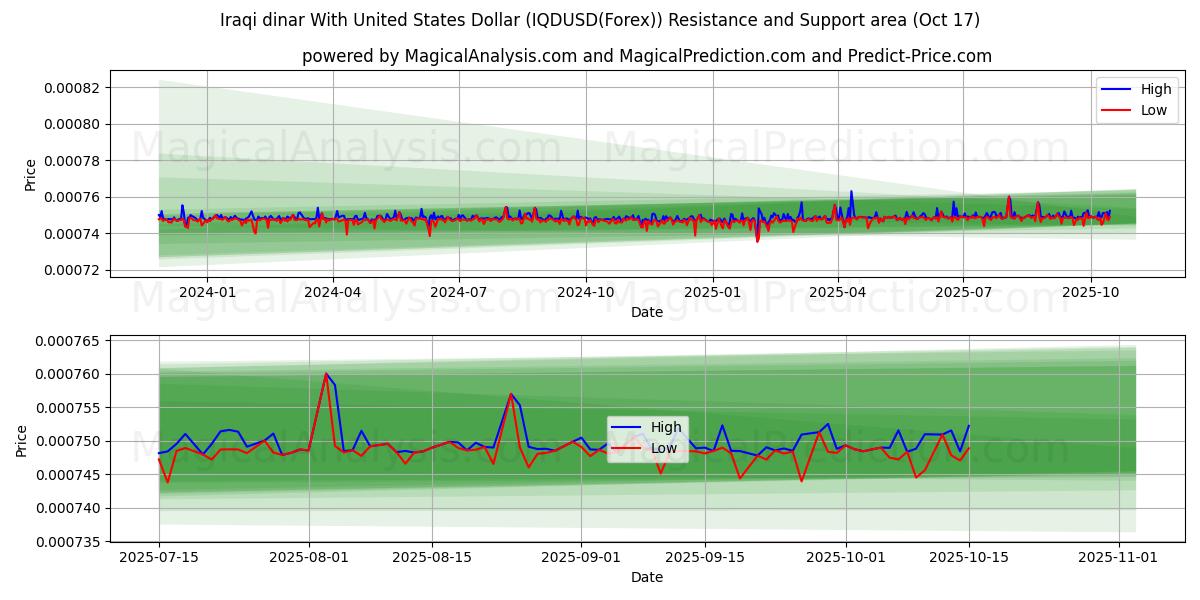Viewport: 1200px width, 600px height.
Task: Click the red Low line swatch in lower legend
Action: click(x=626, y=448)
